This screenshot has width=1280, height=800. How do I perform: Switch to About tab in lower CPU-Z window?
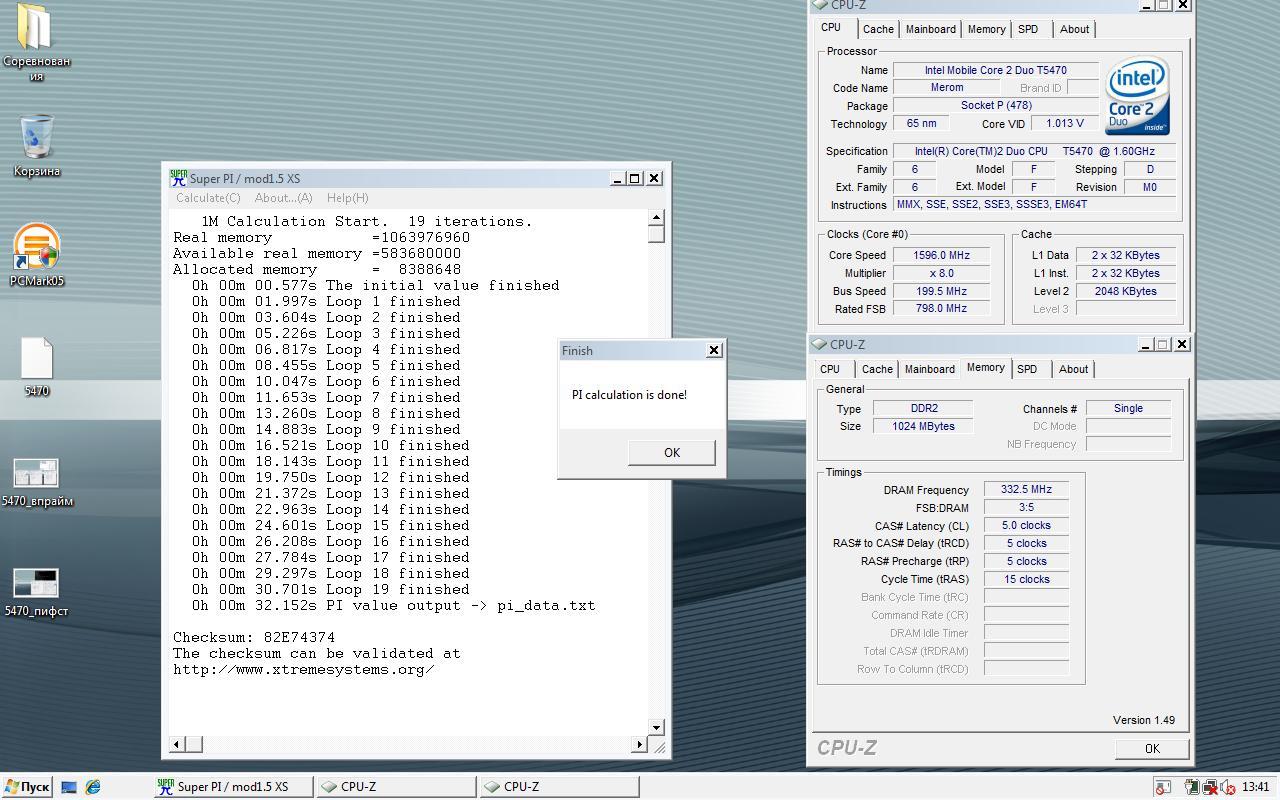[1074, 369]
